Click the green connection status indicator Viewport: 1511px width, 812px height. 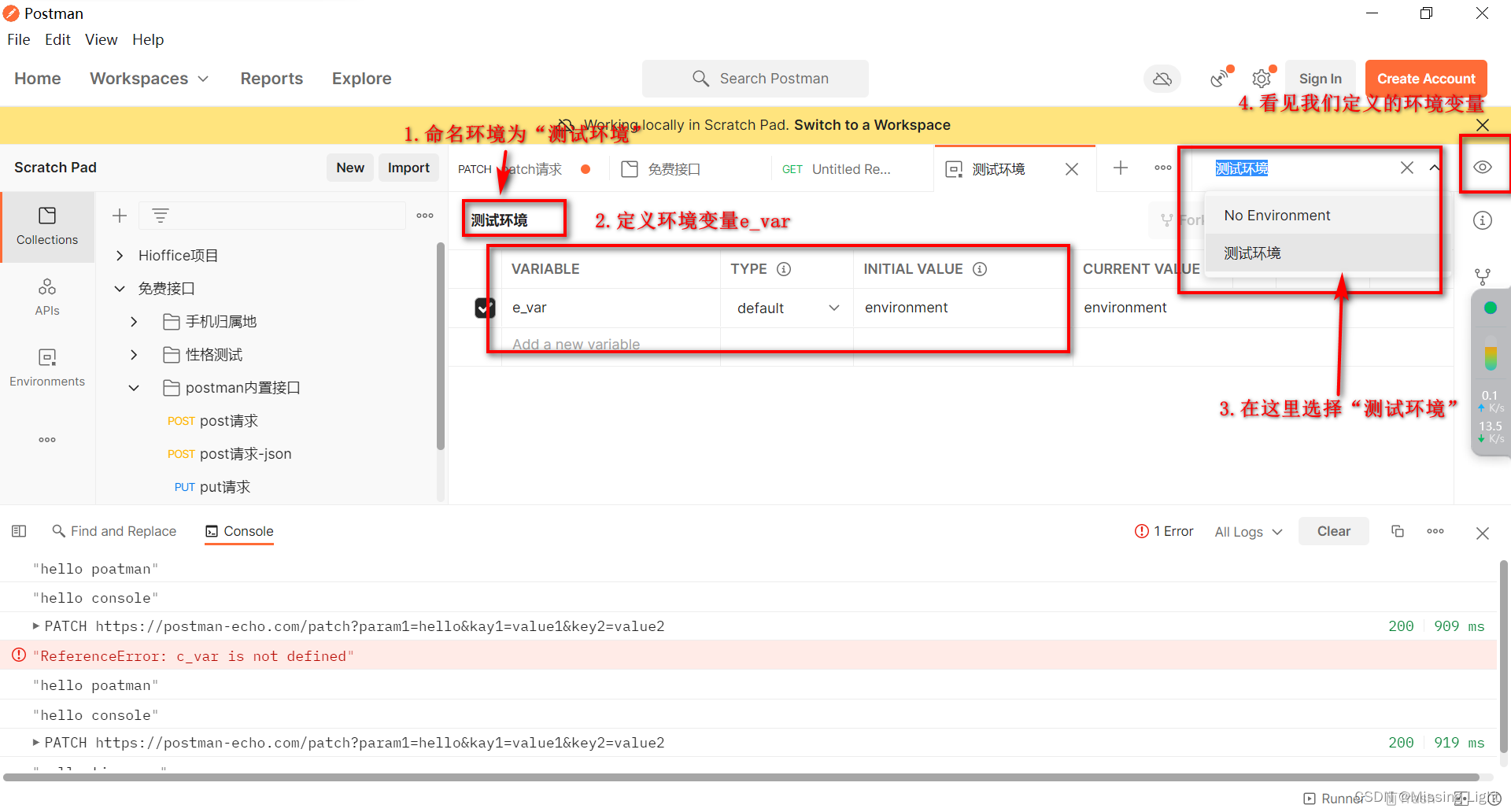(x=1490, y=308)
